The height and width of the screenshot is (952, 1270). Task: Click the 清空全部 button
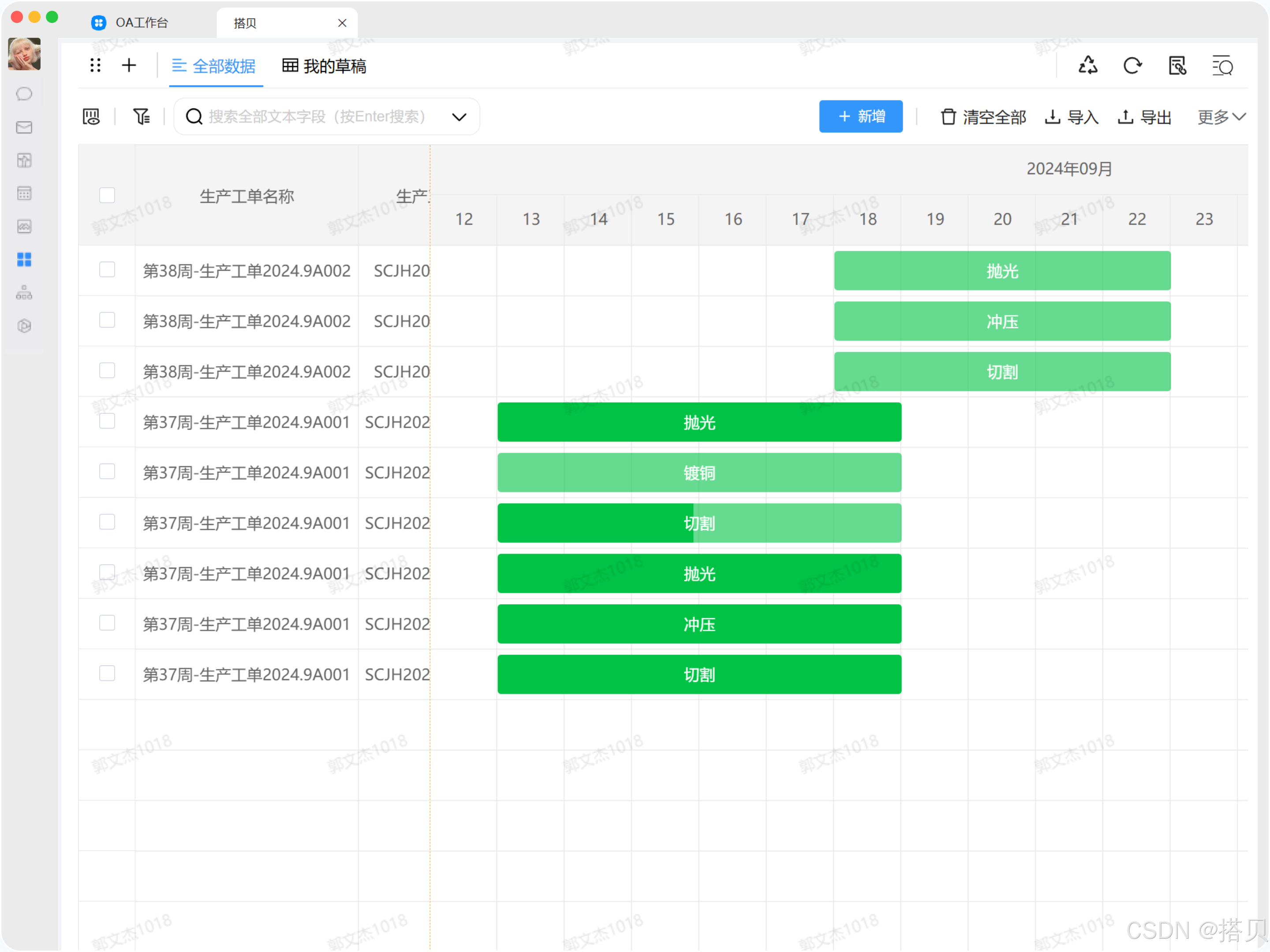tap(983, 117)
